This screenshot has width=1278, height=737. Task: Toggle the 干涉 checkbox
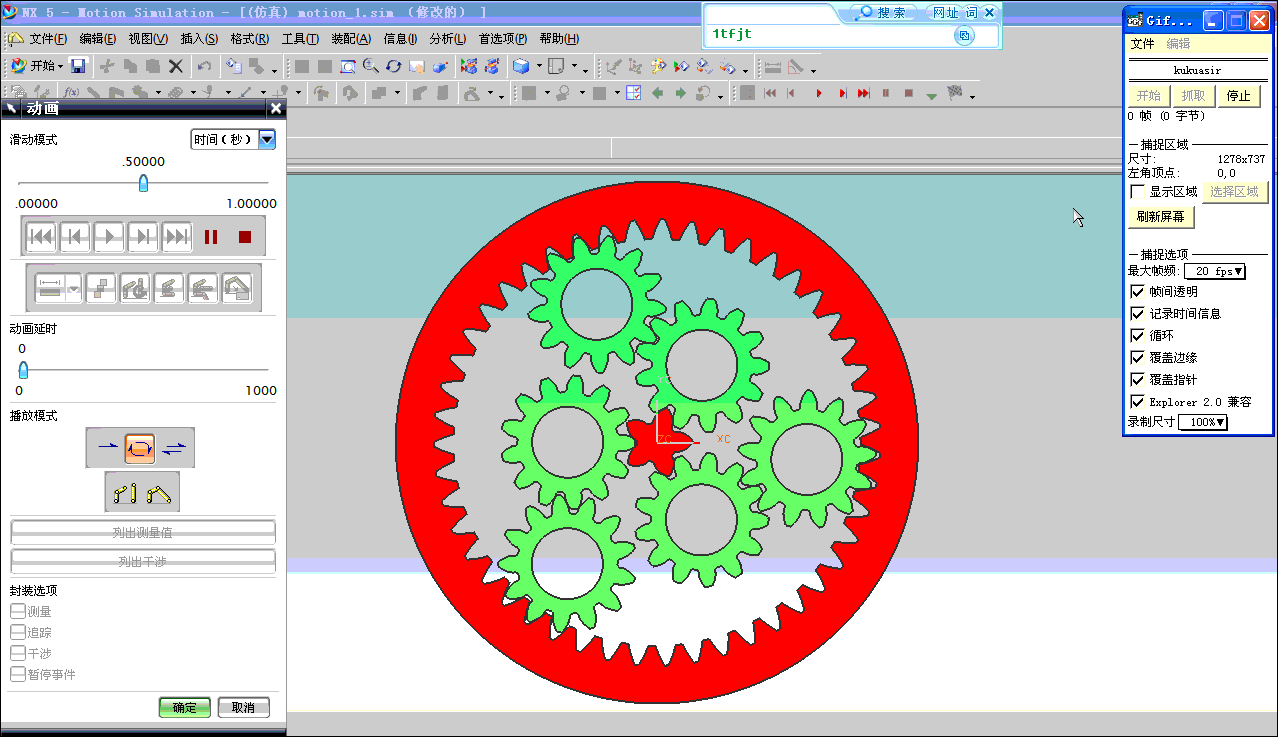click(x=17, y=653)
